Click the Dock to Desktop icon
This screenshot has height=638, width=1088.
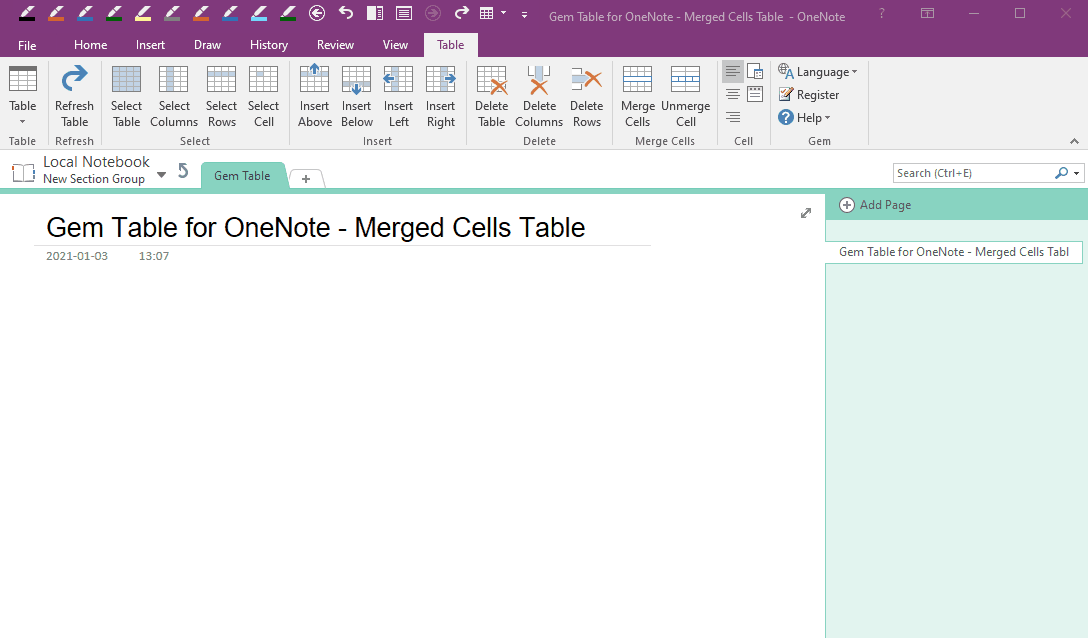tap(375, 13)
